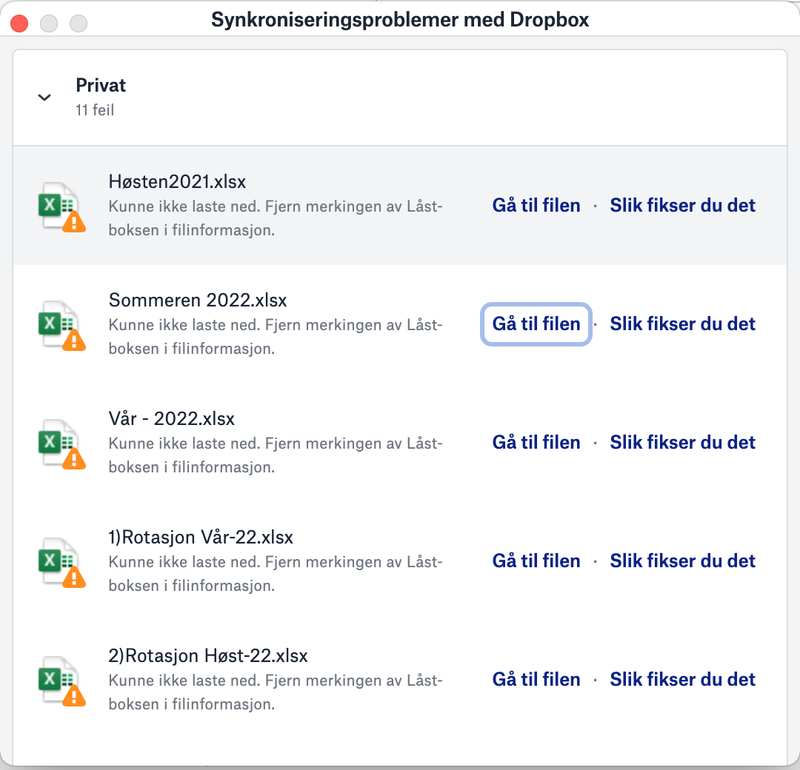The image size is (800, 770).
Task: Click the warning badge on 2)Rotasjon Høst-22.xlsx icon
Action: 75,695
